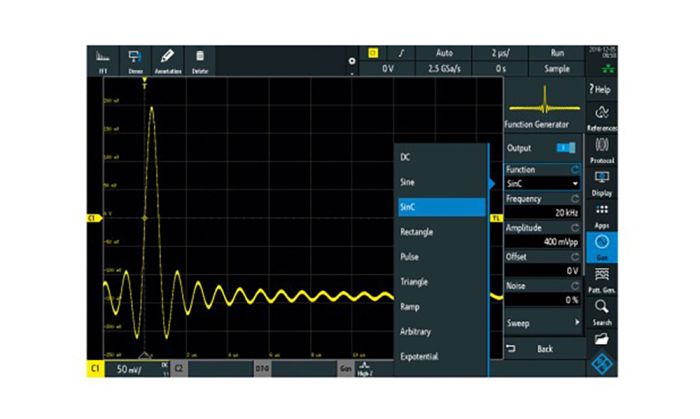Click the 50 mV/ vertical scale value
This screenshot has height=419, width=700.
[x=129, y=369]
